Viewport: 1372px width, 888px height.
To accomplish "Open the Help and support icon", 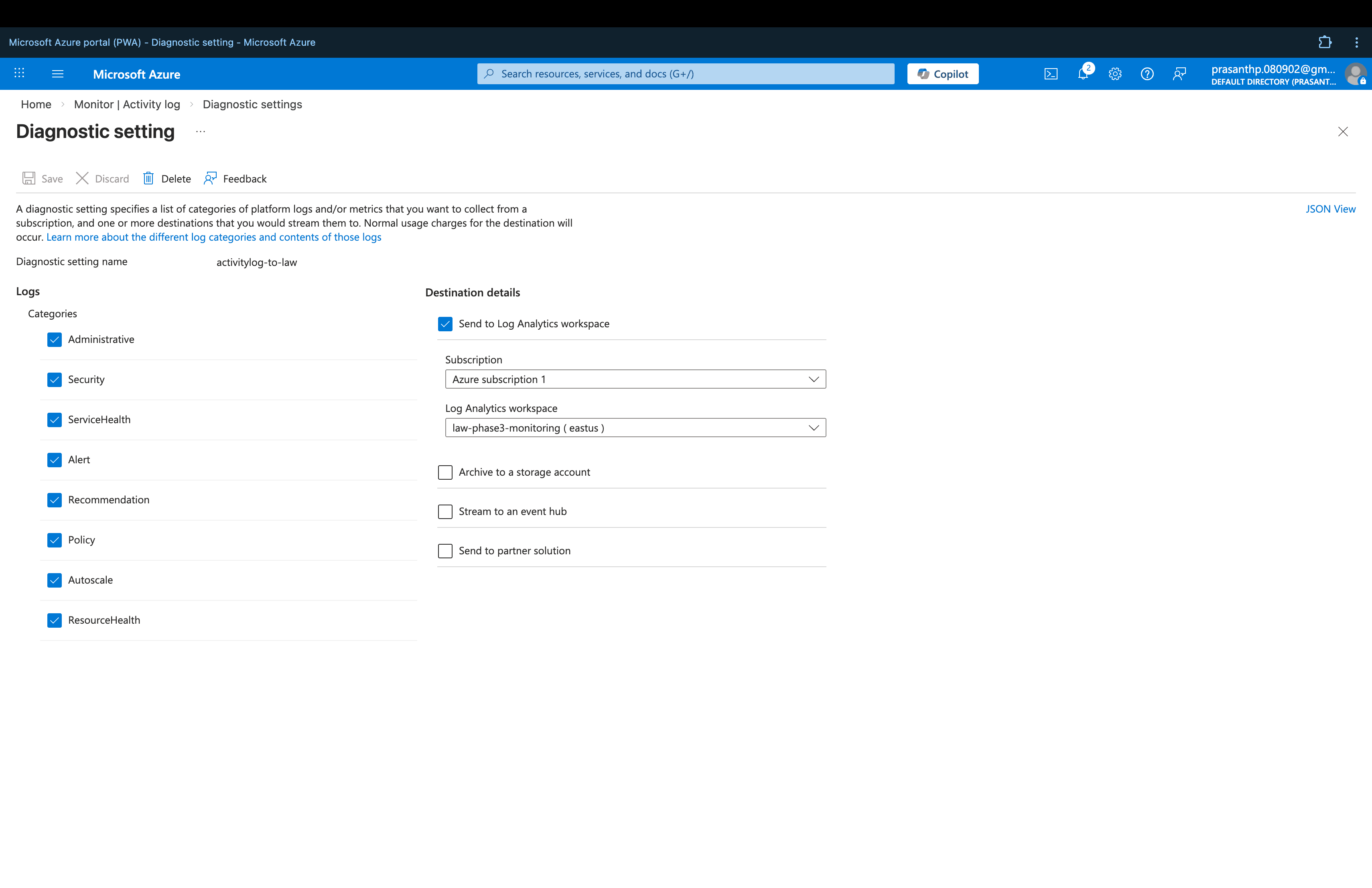I will pyautogui.click(x=1147, y=74).
